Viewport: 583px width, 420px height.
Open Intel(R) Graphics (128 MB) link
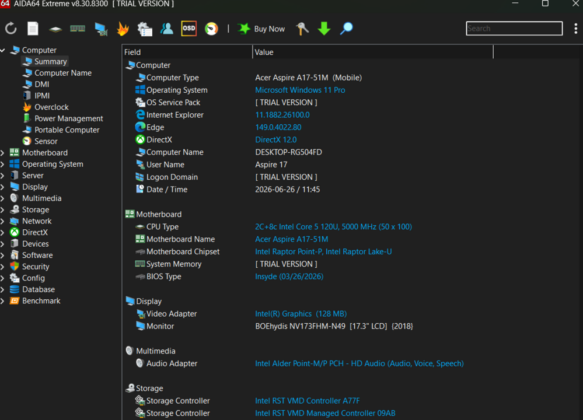coord(301,314)
